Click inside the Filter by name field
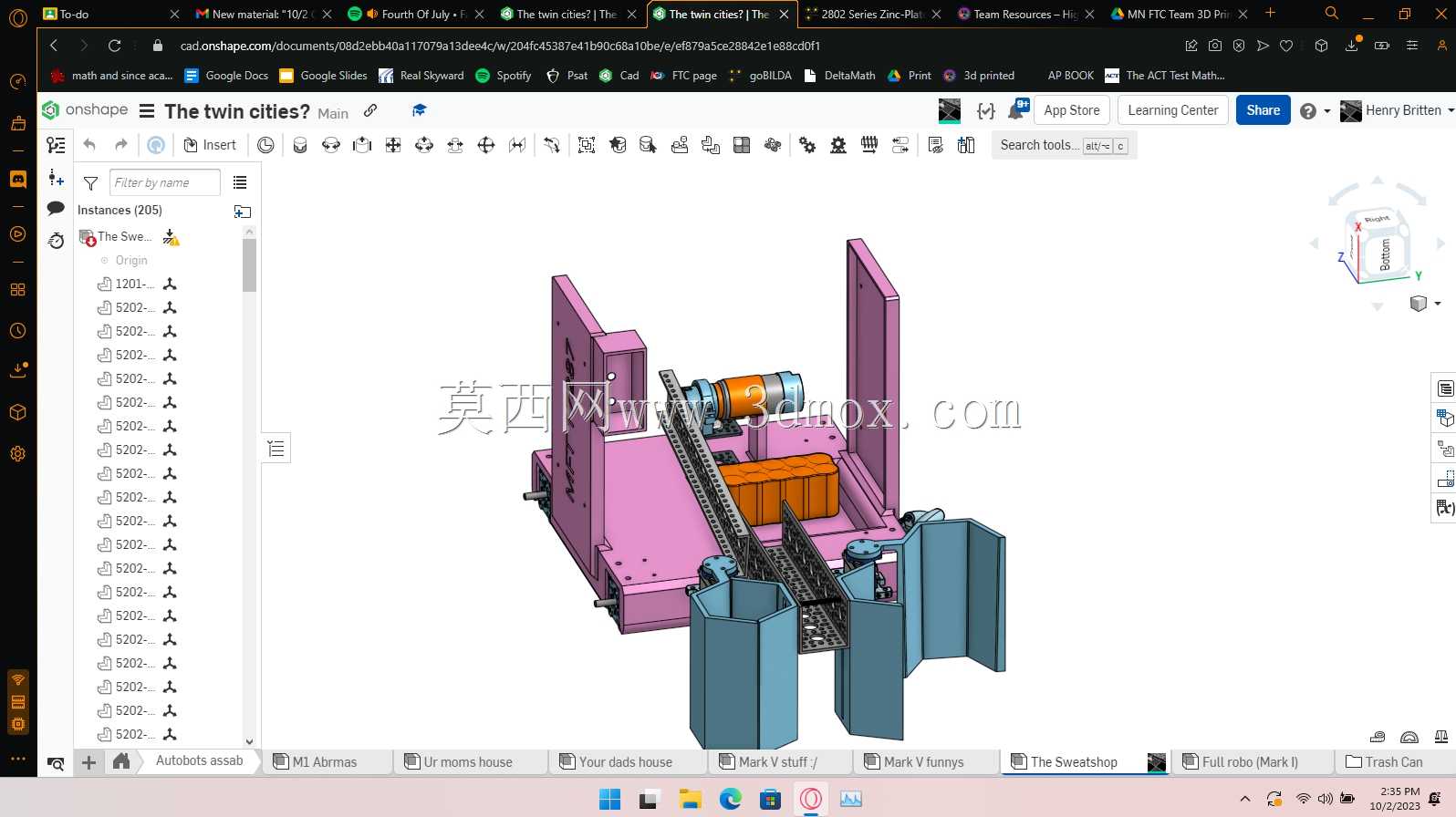The height and width of the screenshot is (817, 1456). click(x=165, y=182)
